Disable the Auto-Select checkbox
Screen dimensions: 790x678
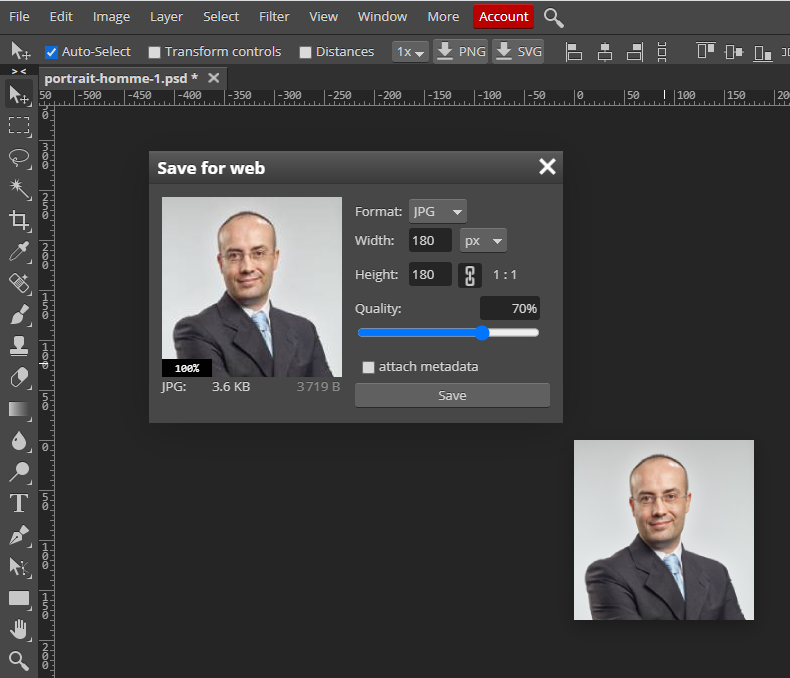tap(52, 52)
